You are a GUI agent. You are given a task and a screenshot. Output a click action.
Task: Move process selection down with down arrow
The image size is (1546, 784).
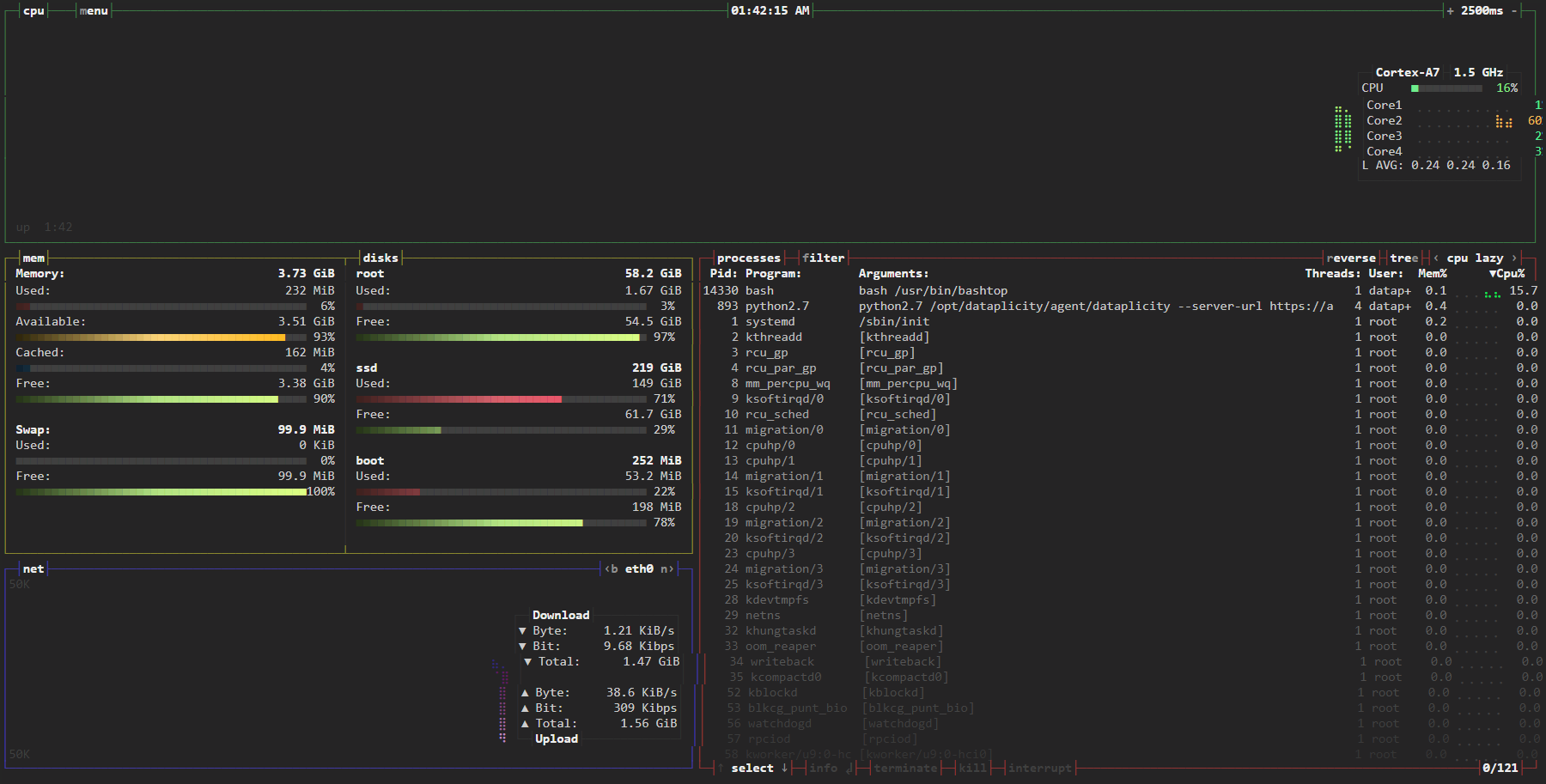[x=784, y=769]
